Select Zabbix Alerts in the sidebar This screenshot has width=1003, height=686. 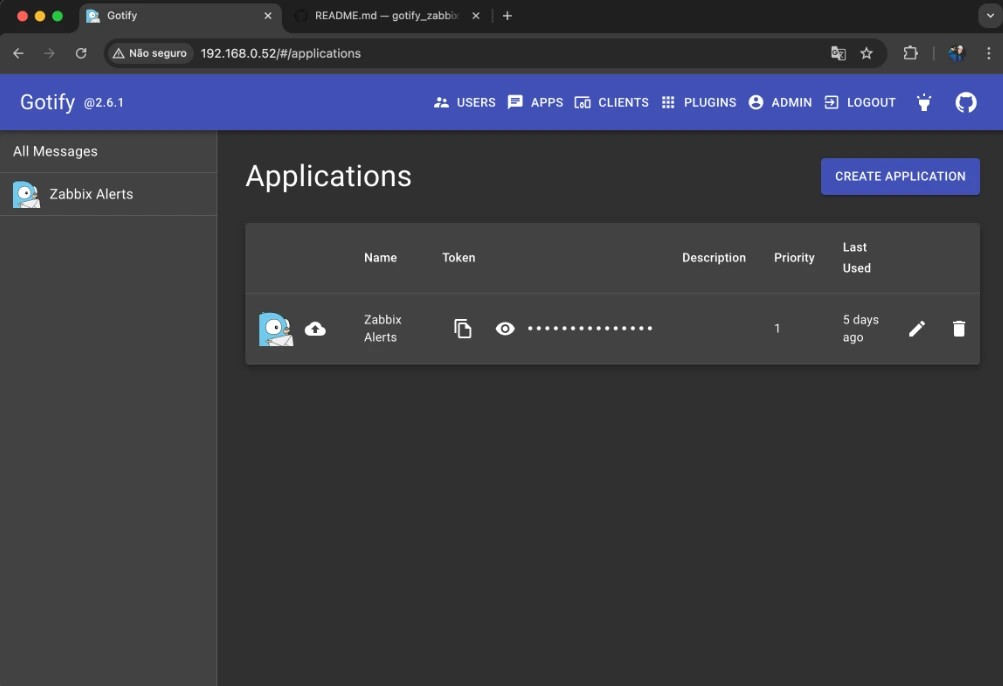point(108,194)
